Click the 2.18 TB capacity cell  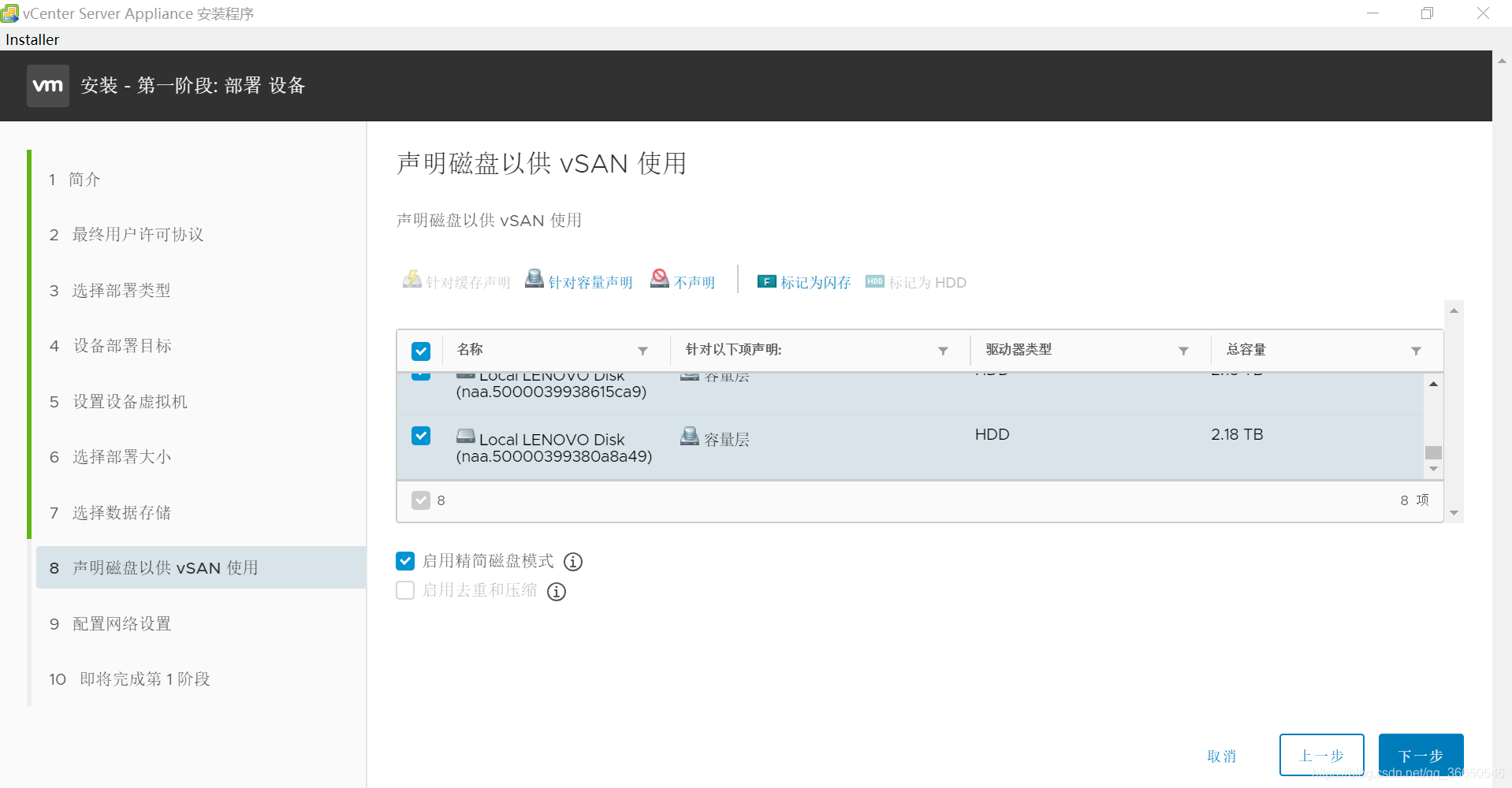(x=1237, y=434)
